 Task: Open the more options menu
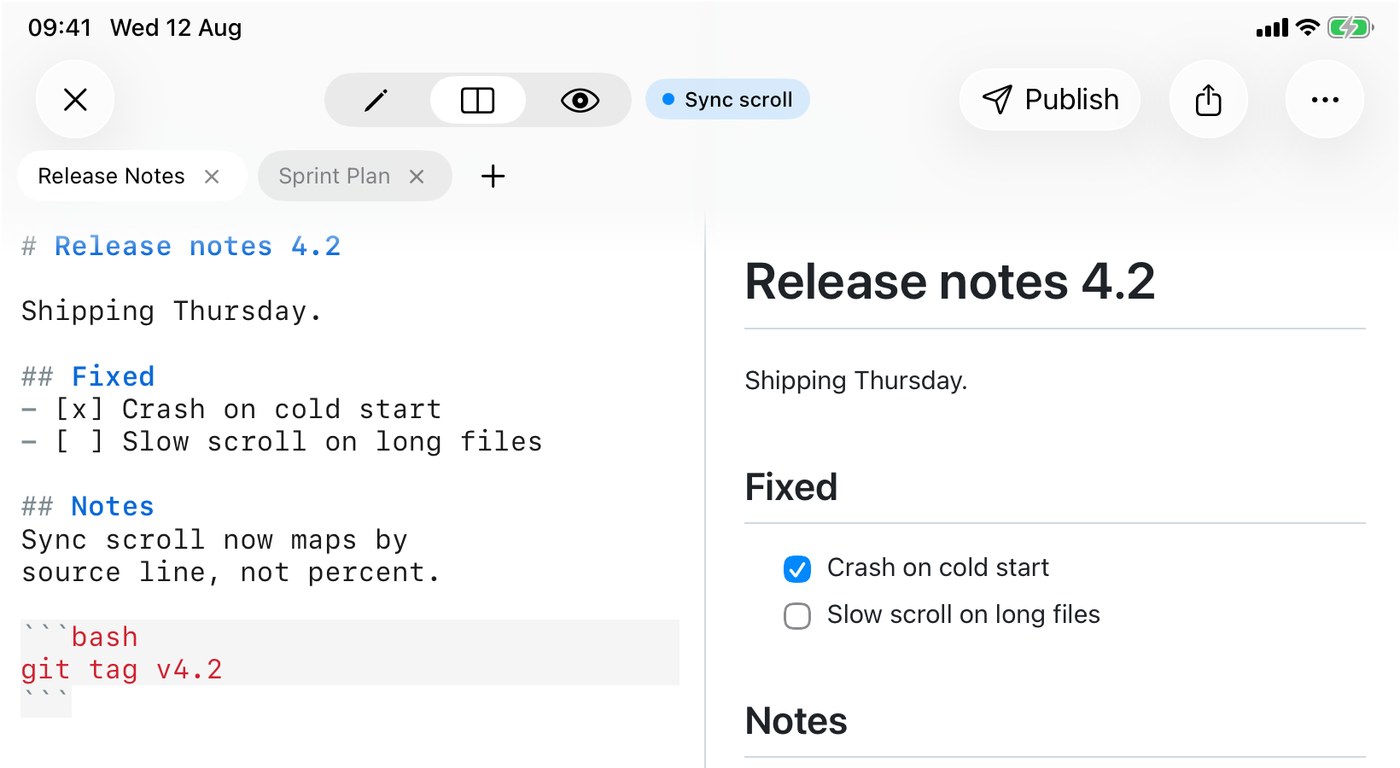[1325, 99]
